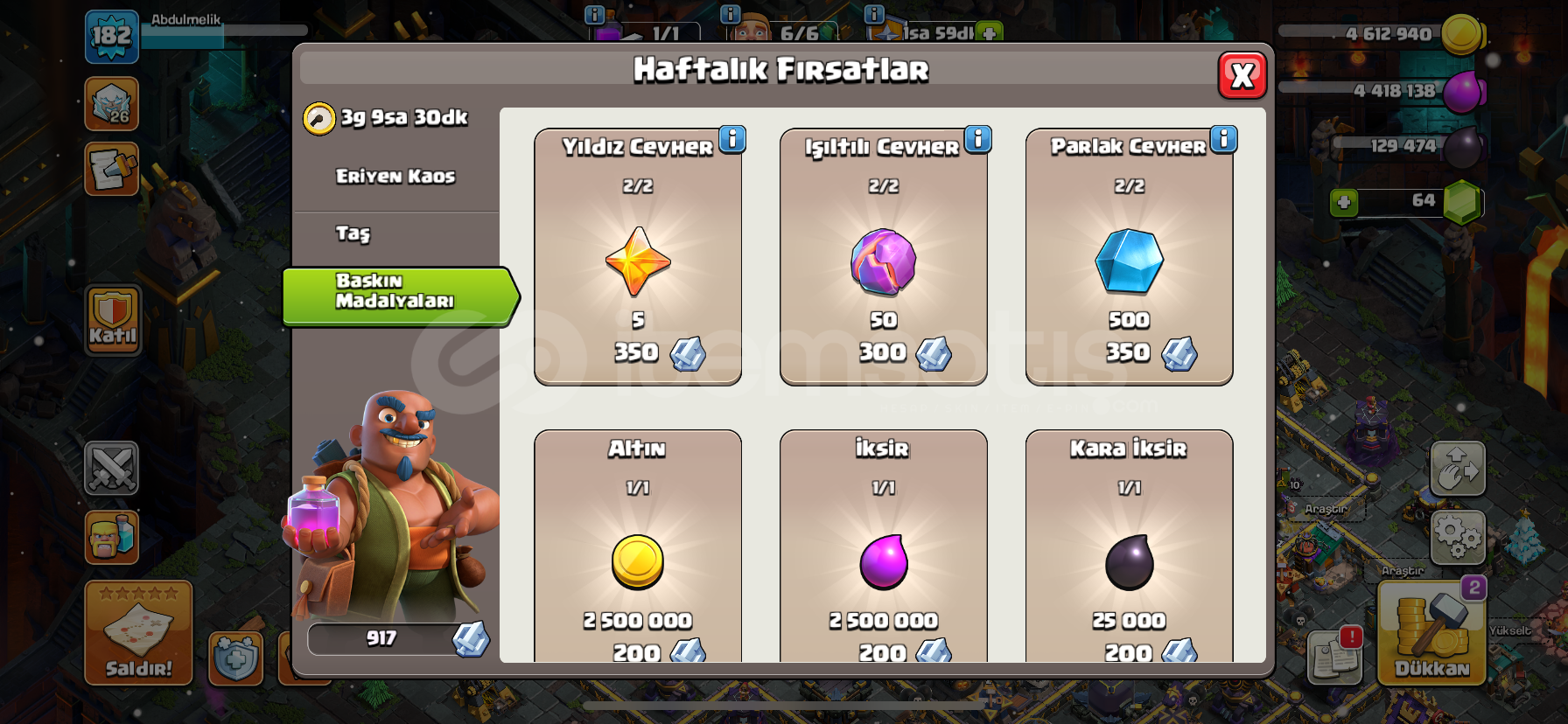Open the layout editor hand icon
The width and height of the screenshot is (1568, 724).
[1458, 469]
